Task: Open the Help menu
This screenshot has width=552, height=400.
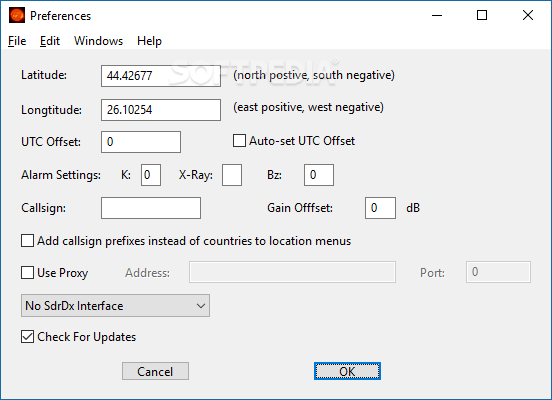Action: coord(149,41)
